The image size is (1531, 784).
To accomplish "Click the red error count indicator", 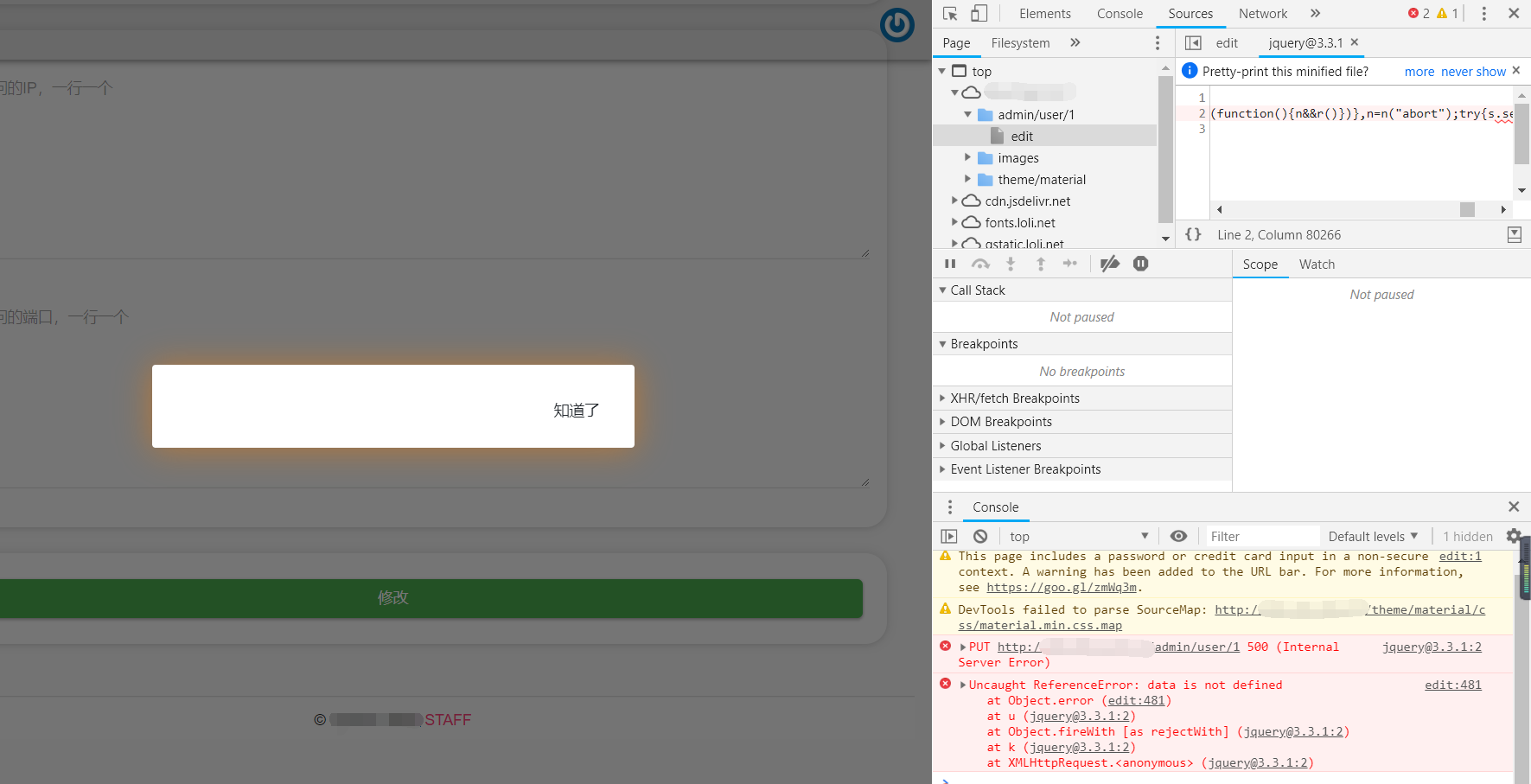I will 1419,13.
